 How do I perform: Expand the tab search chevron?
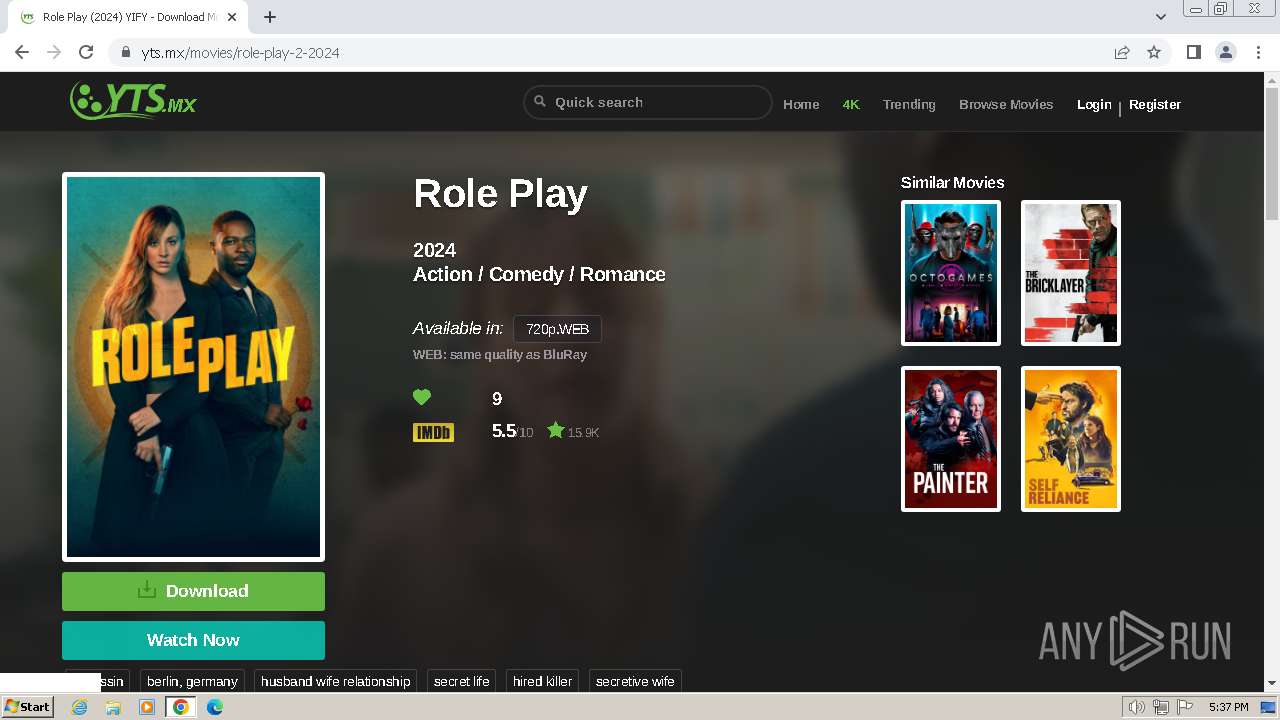tap(1161, 17)
